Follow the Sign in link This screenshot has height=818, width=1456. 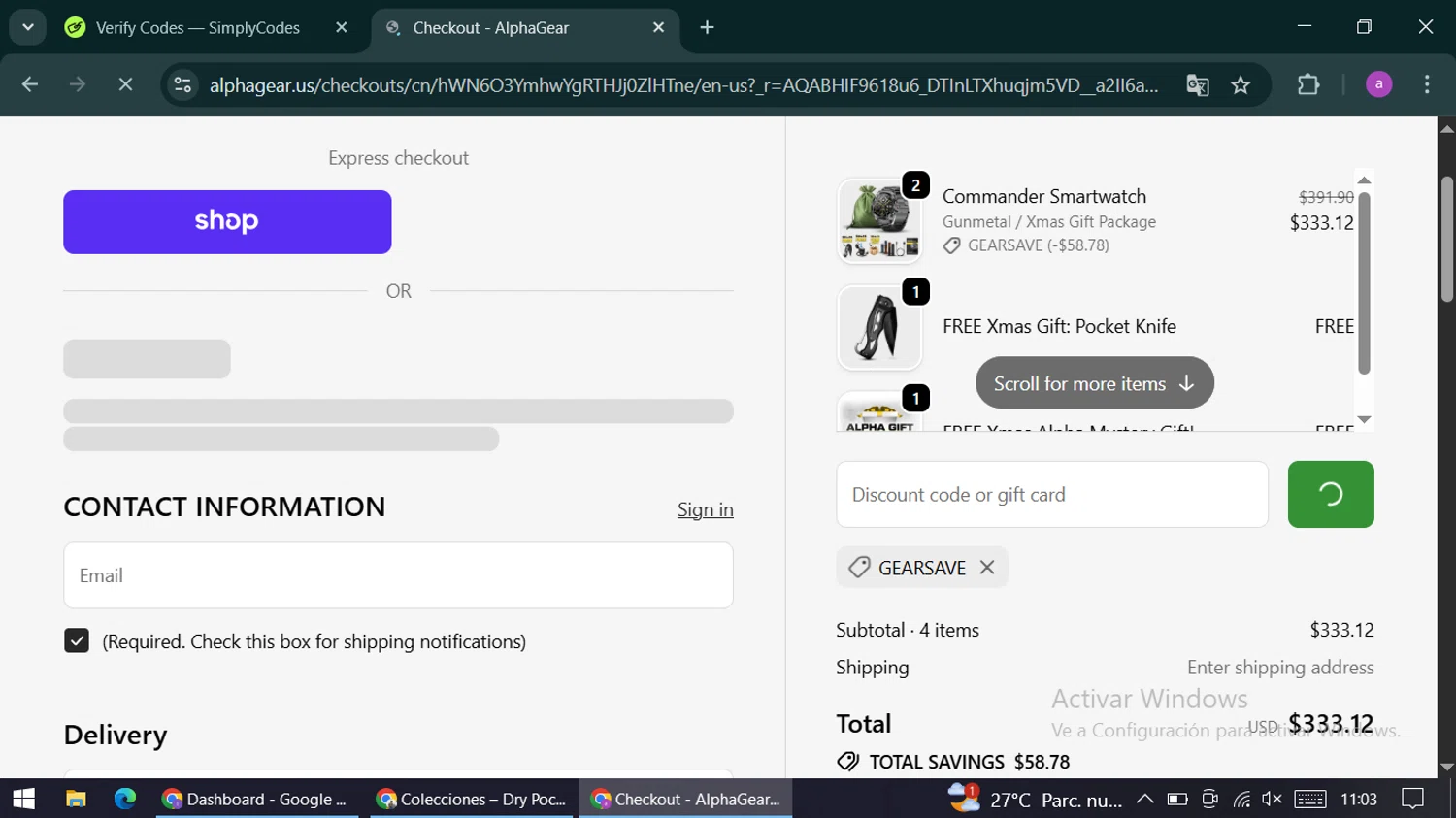coord(706,509)
